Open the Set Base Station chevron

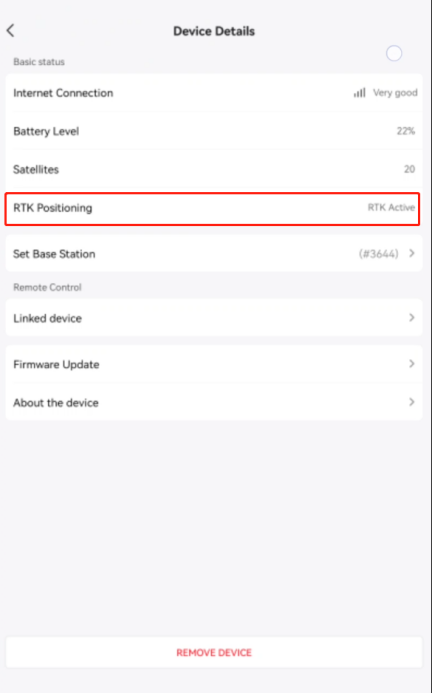click(x=412, y=253)
